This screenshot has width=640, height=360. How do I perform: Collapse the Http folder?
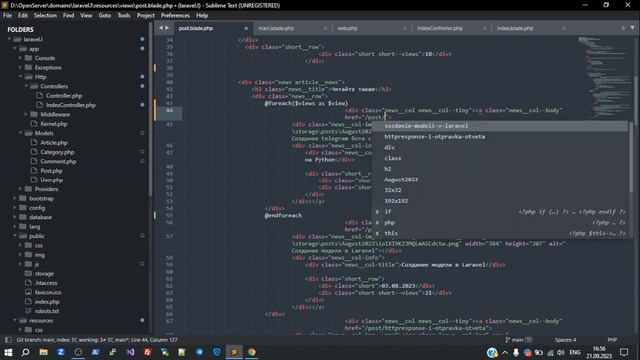click(x=20, y=77)
